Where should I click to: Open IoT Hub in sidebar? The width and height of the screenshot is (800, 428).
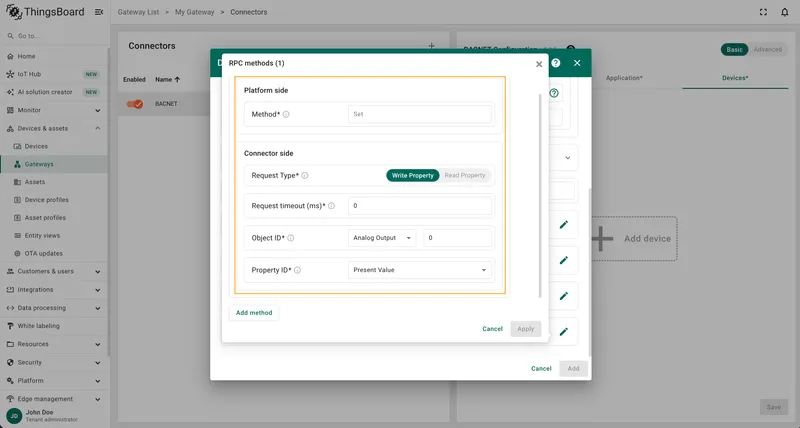tap(54, 74)
